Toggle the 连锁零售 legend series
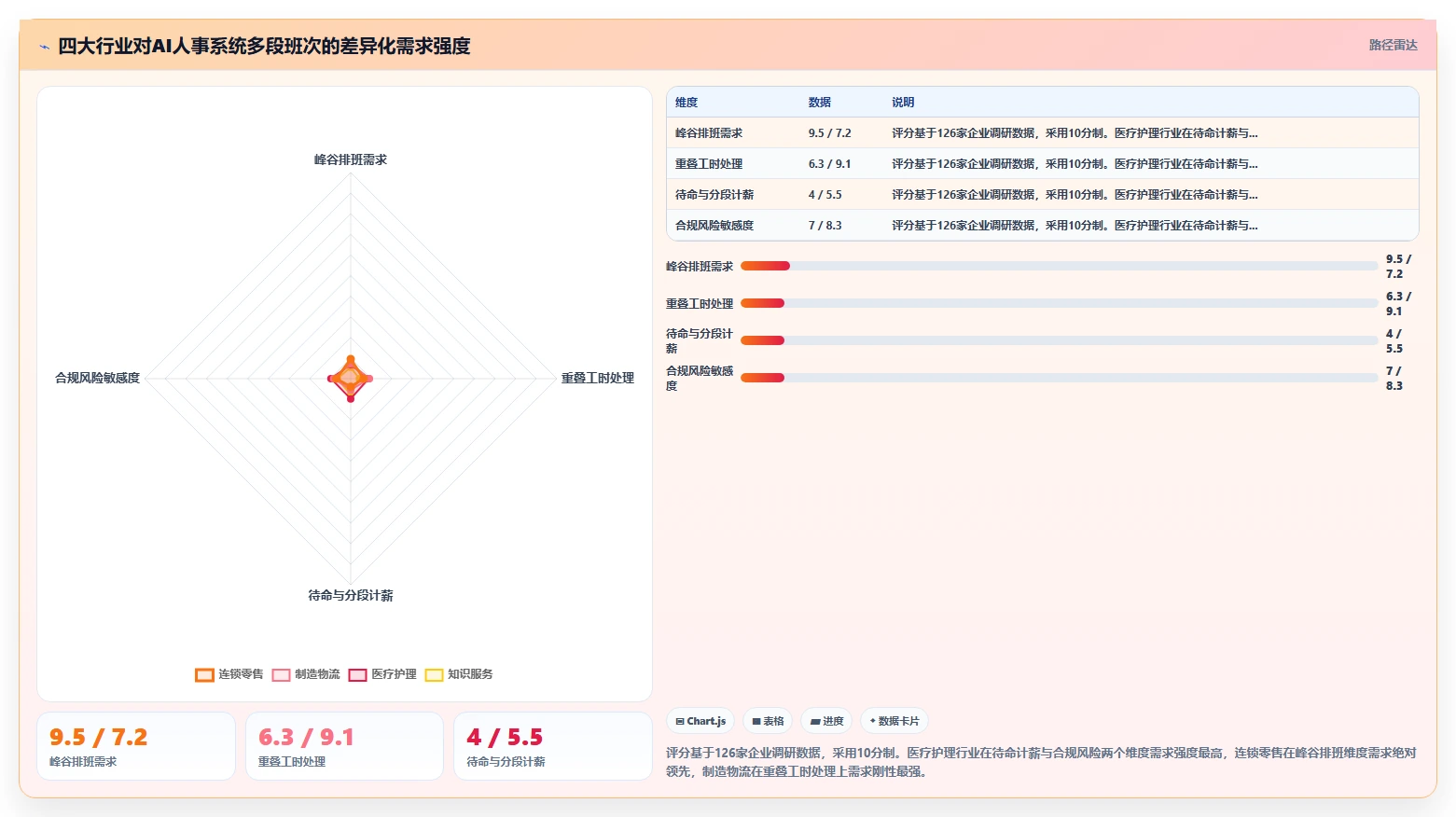Screen dimensions: 1456x817 click(x=229, y=674)
